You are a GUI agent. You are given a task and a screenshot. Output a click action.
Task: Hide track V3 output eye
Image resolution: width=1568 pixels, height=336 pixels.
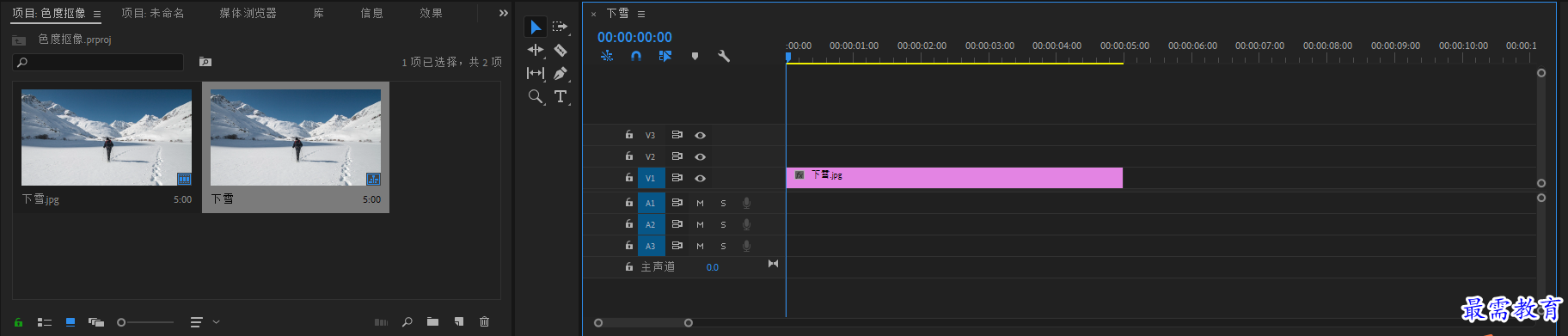(701, 135)
